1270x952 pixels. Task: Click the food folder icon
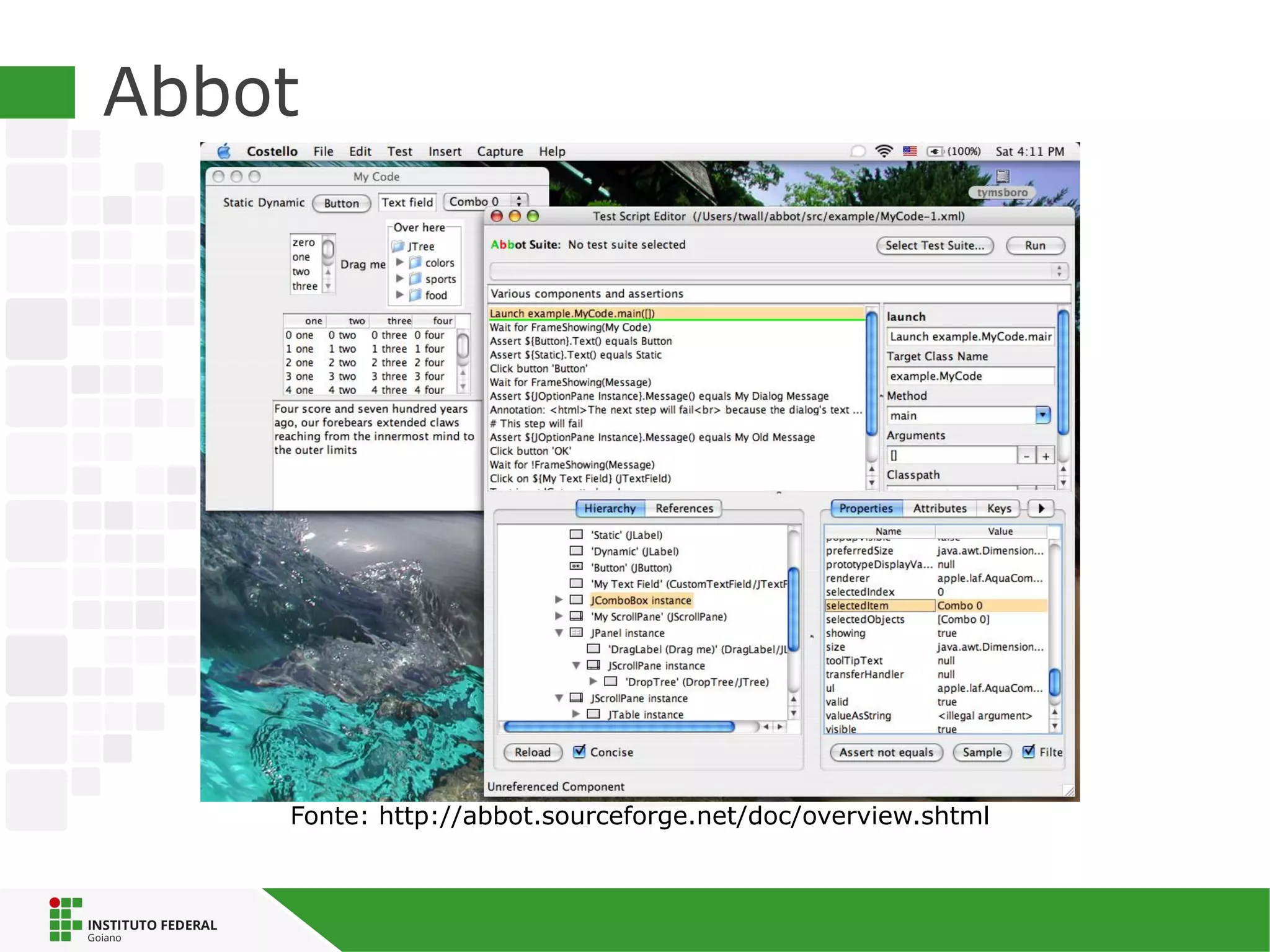click(415, 295)
